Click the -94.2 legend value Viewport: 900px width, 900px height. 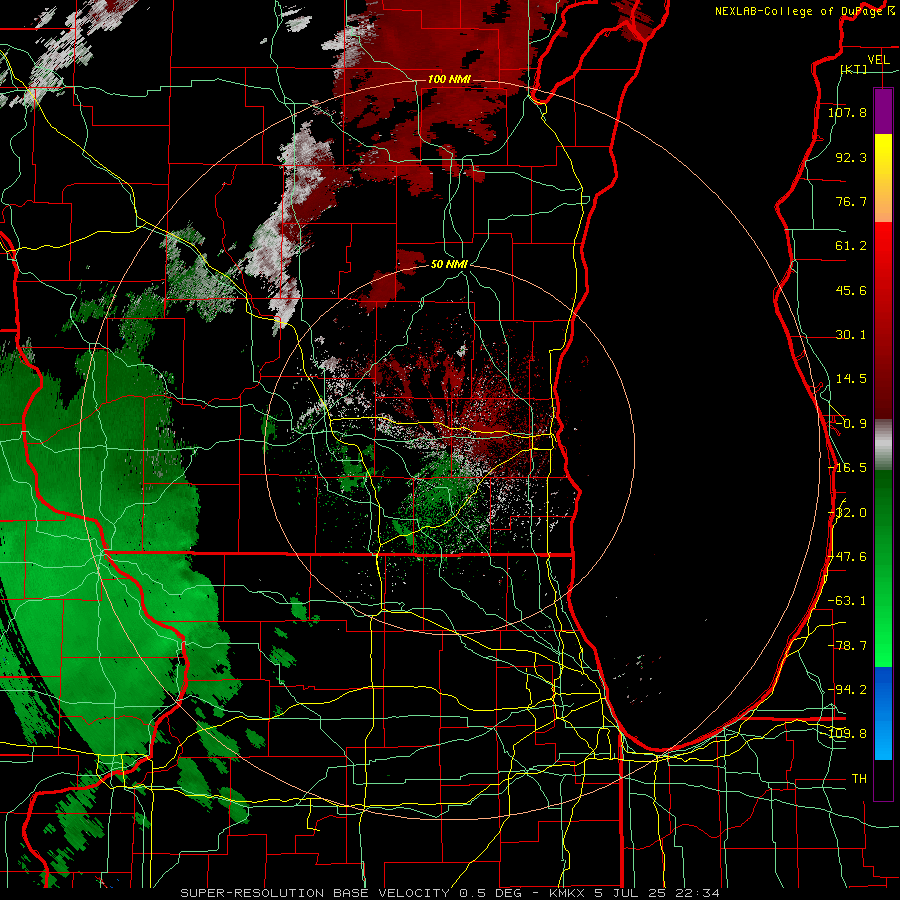847,690
